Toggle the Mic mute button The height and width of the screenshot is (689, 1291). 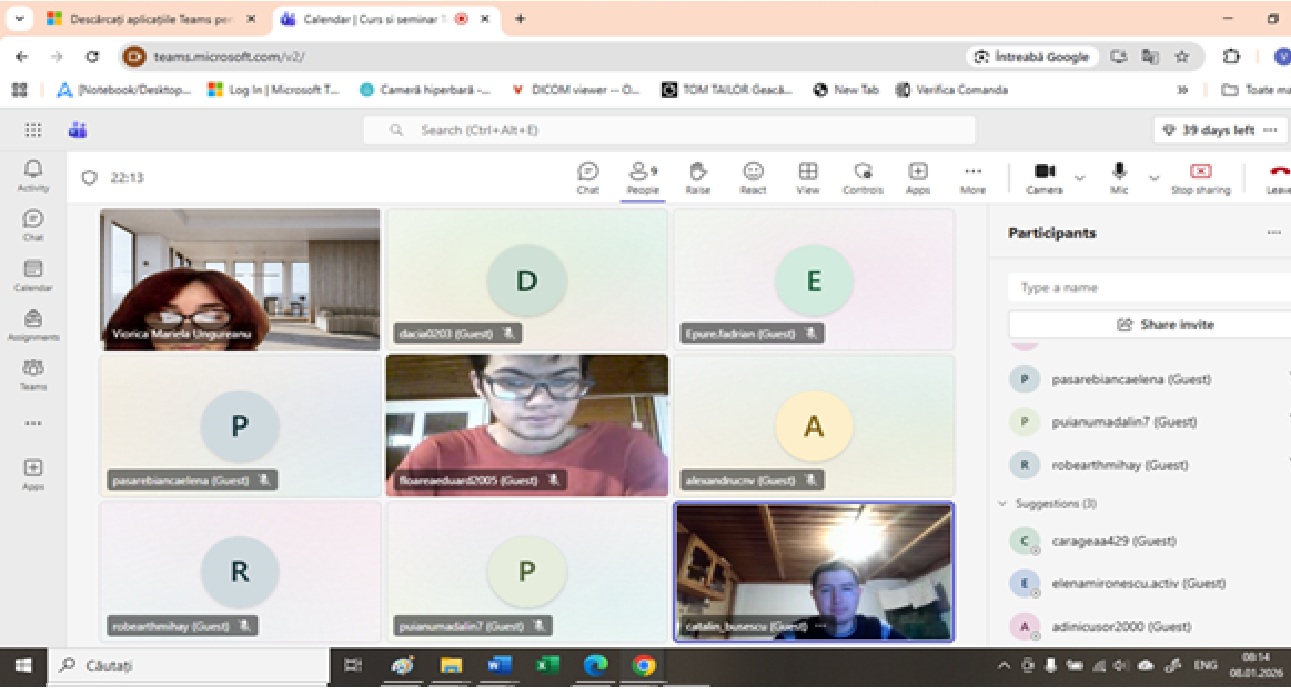click(1120, 176)
